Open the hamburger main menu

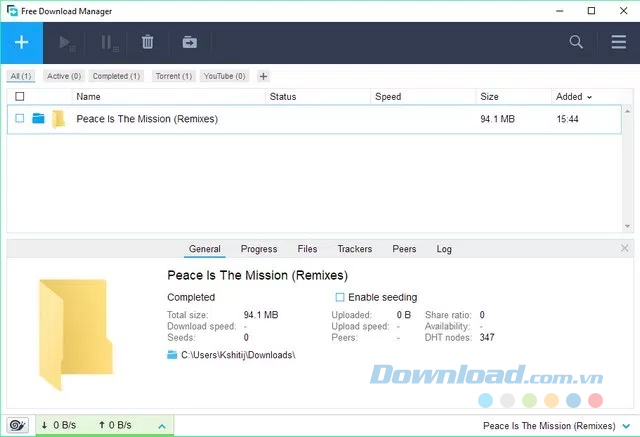point(618,42)
